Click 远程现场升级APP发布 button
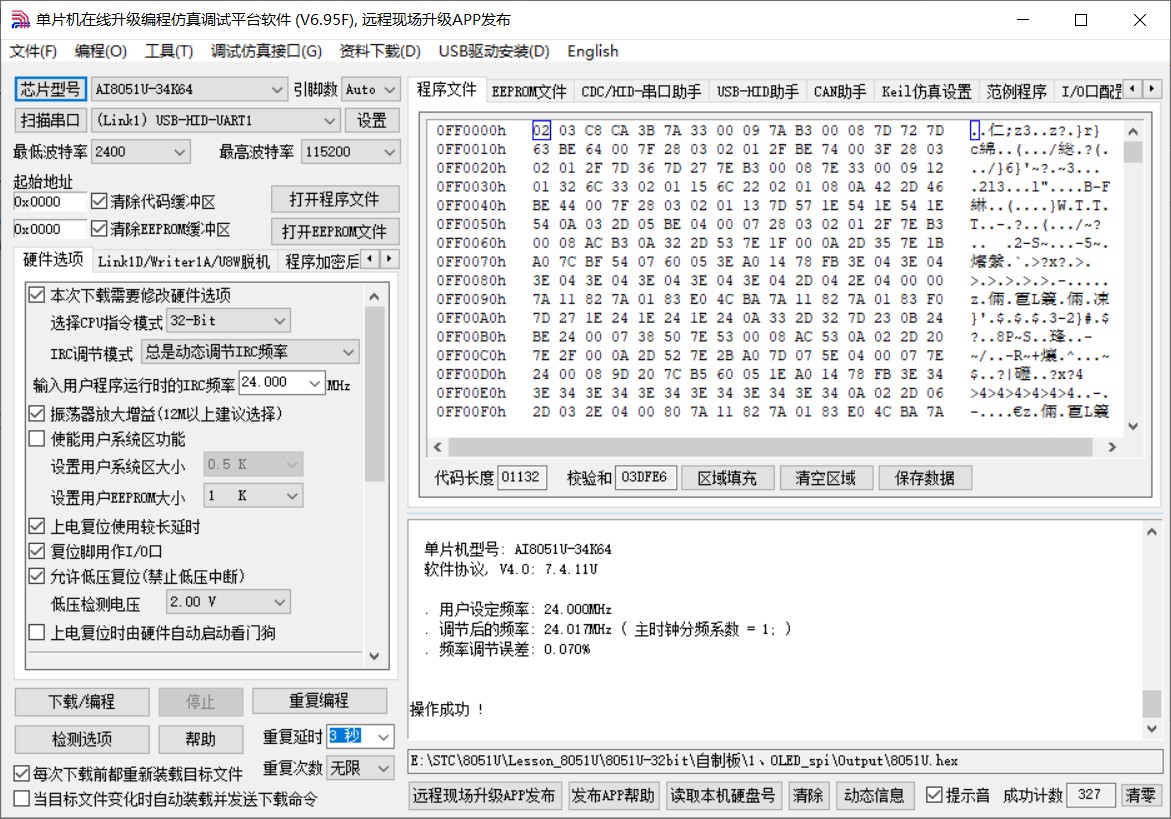 pos(484,796)
